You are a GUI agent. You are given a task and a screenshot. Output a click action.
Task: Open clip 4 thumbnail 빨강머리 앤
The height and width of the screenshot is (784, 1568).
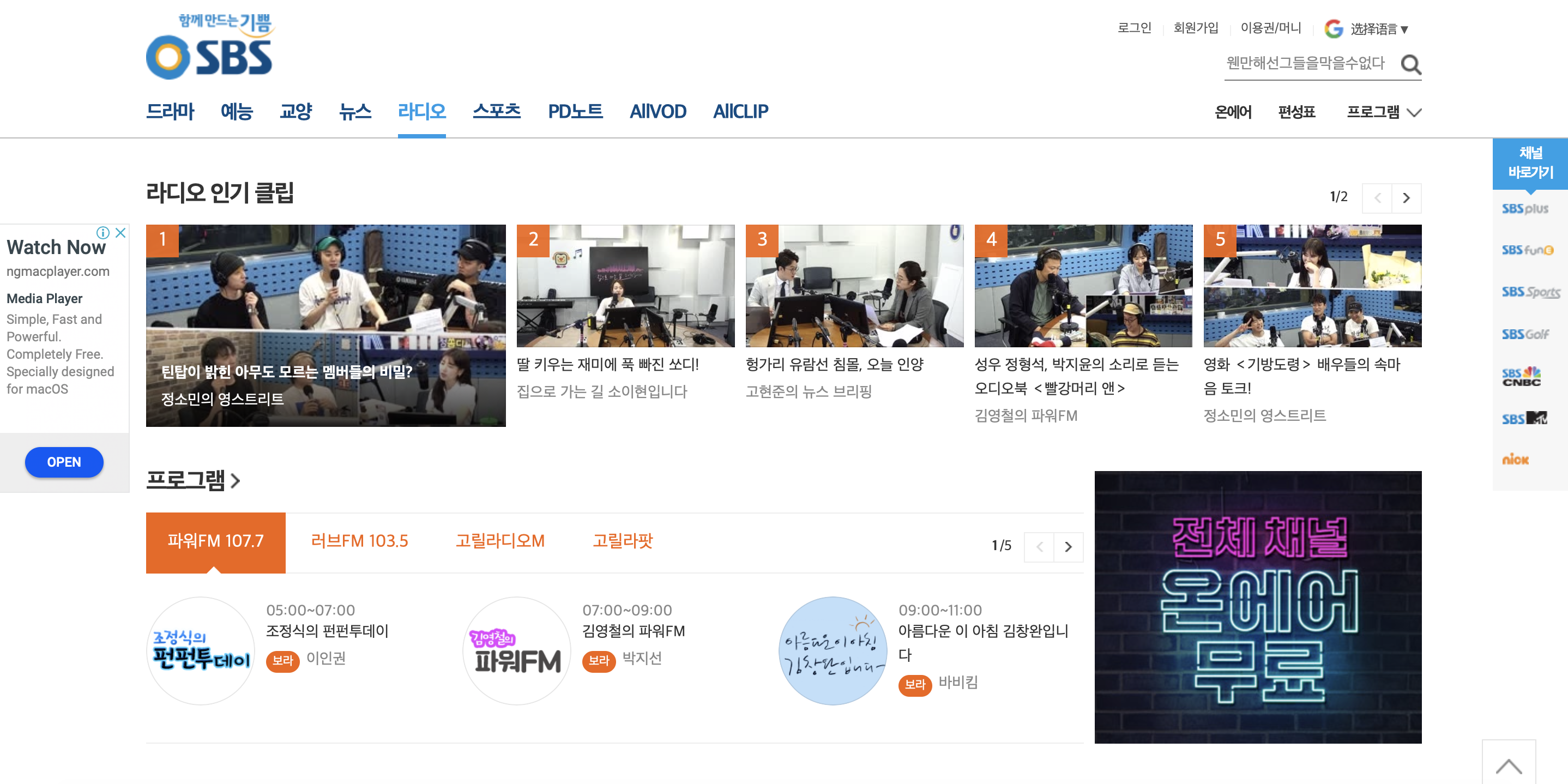point(1083,286)
